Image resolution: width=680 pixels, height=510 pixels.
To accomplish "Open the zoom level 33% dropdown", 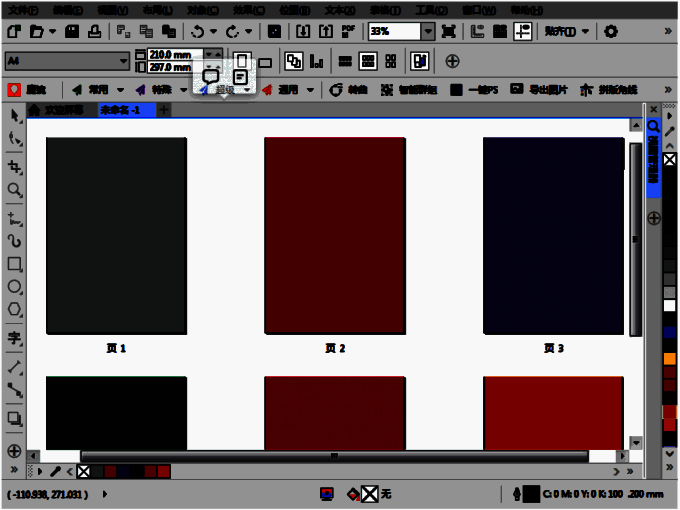I will click(x=428, y=32).
